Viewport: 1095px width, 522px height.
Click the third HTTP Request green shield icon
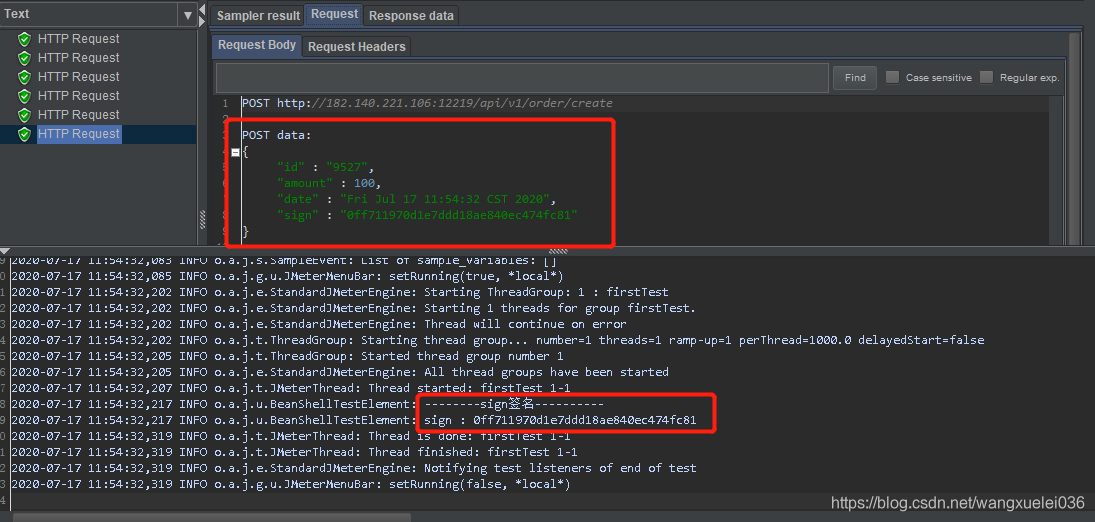25,77
